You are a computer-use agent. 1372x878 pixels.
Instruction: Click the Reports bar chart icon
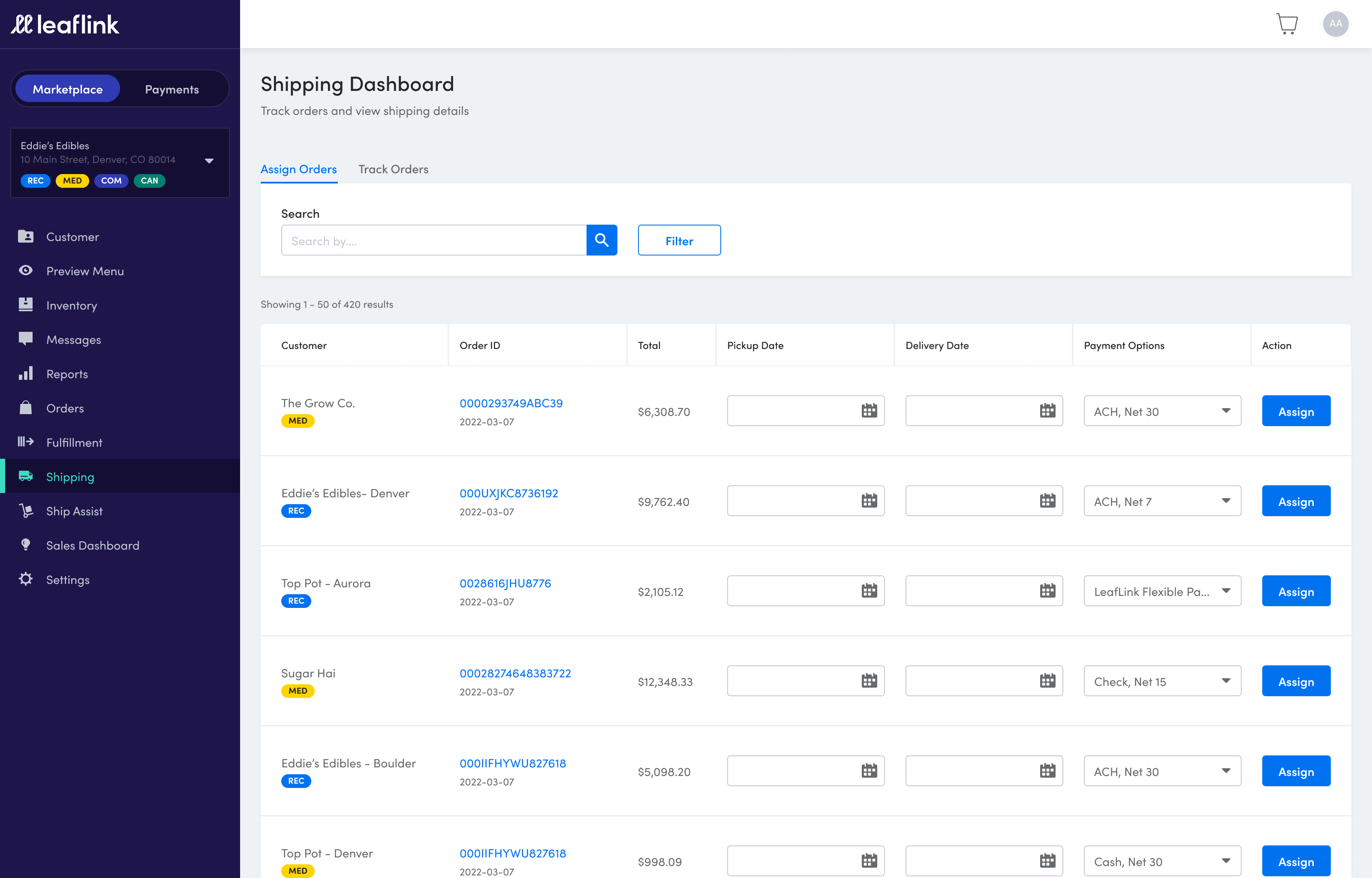tap(26, 373)
